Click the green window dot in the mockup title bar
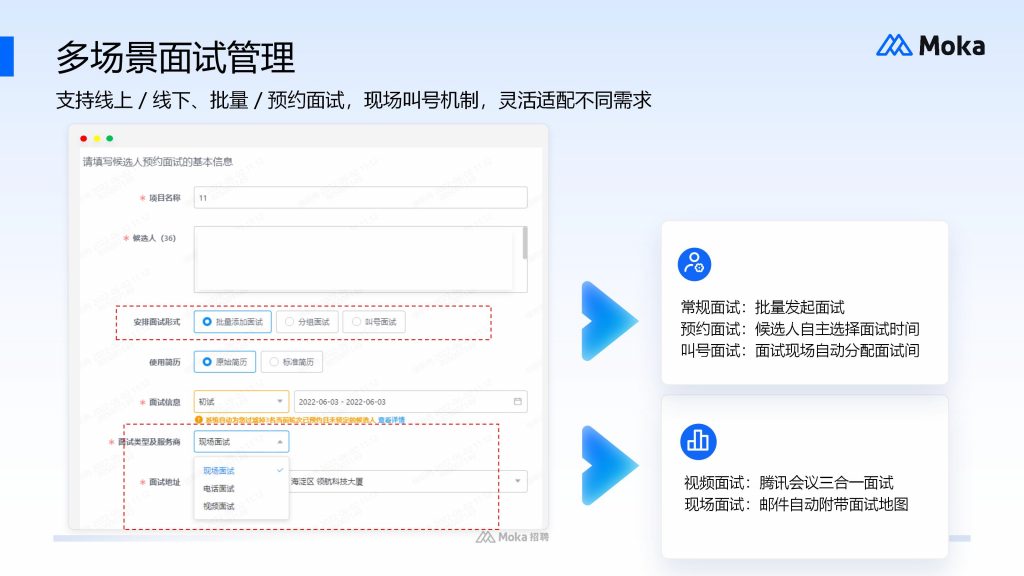The image size is (1024, 576). (x=110, y=138)
